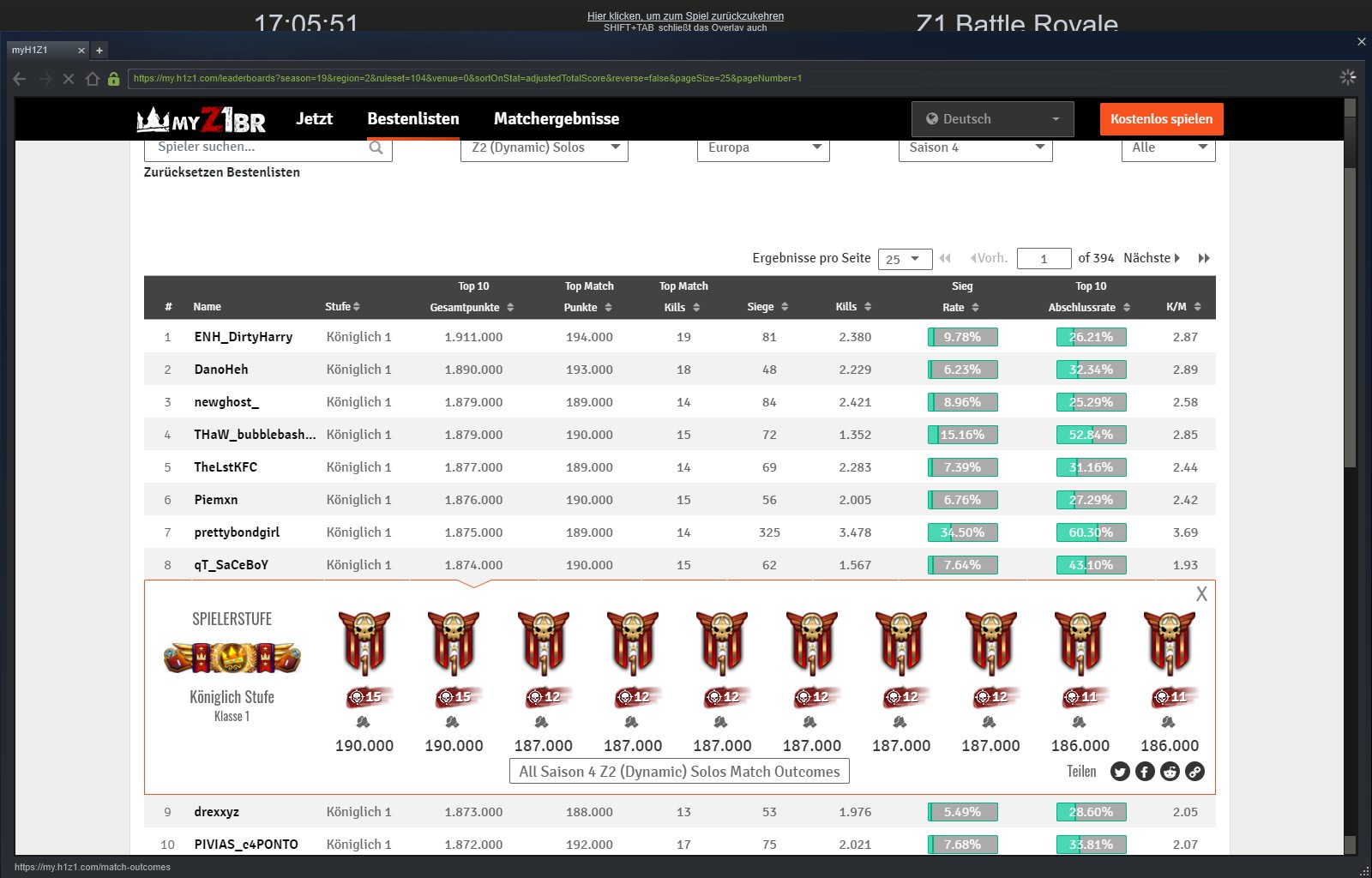The image size is (1372, 878).
Task: Go to Nächste page
Action: [x=1152, y=258]
